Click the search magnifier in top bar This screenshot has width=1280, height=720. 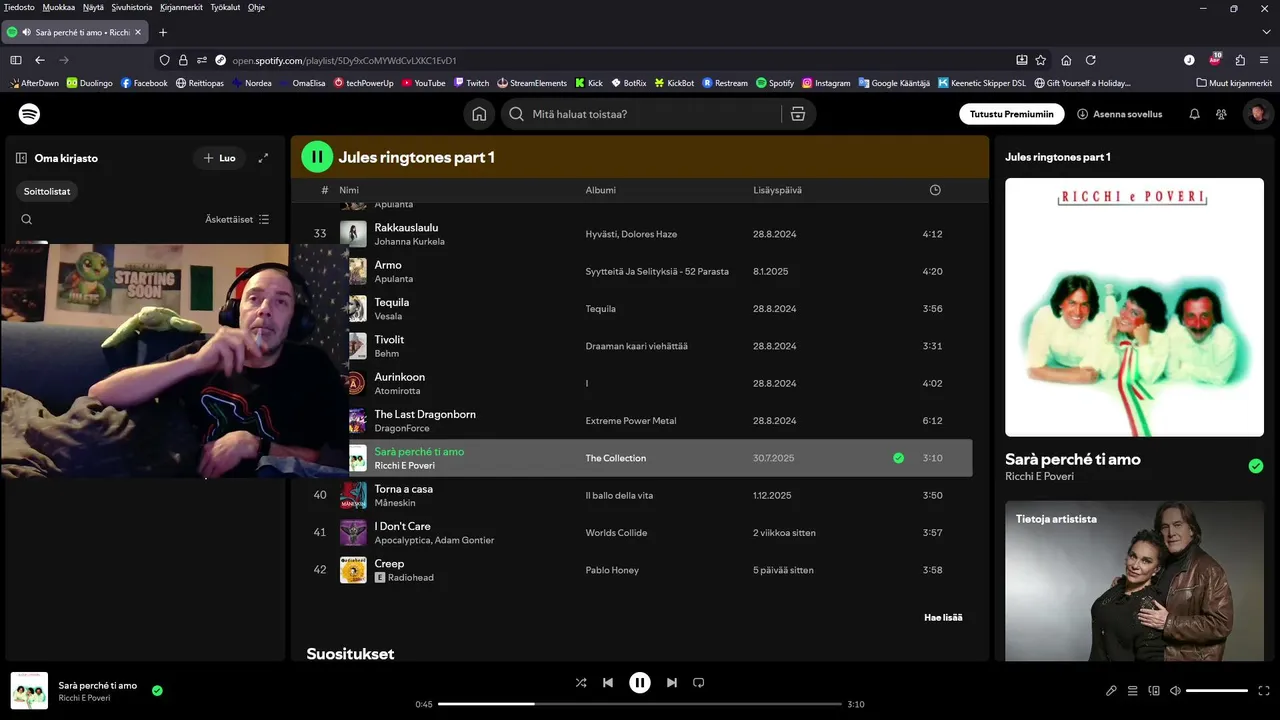pyautogui.click(x=516, y=114)
